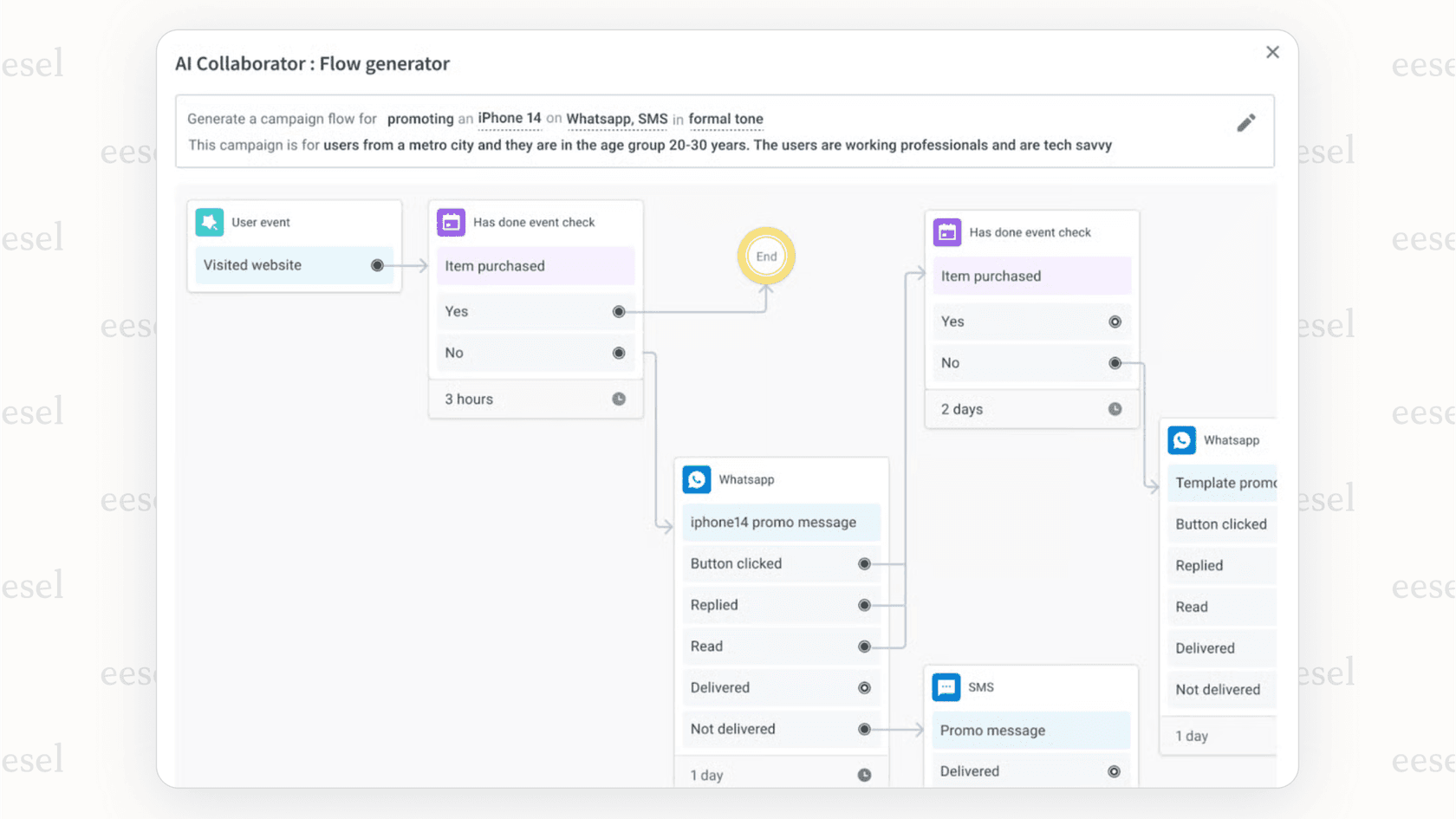1456x819 pixels.
Task: Click the Has done event check calendar icon
Action: (451, 222)
